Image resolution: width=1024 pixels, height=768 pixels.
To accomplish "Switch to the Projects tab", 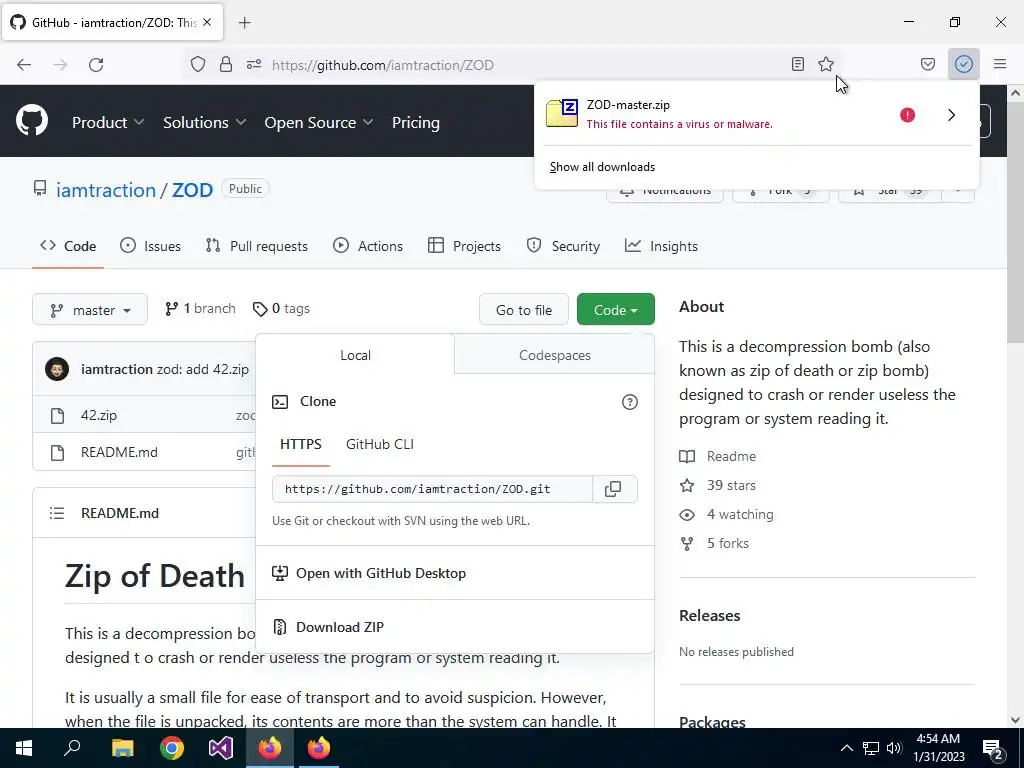I will click(x=464, y=246).
